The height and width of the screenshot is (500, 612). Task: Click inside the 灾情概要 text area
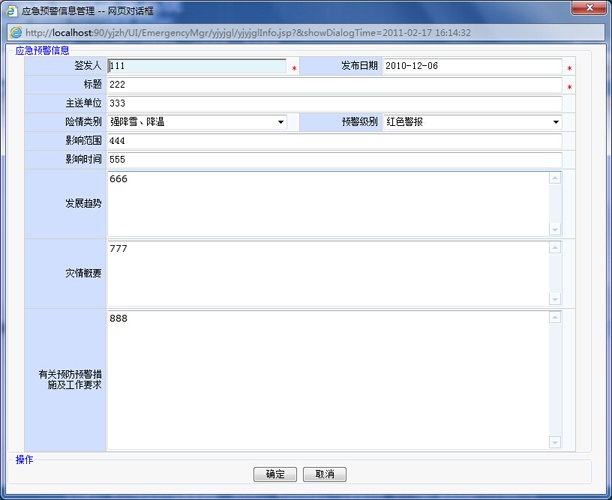(328, 273)
